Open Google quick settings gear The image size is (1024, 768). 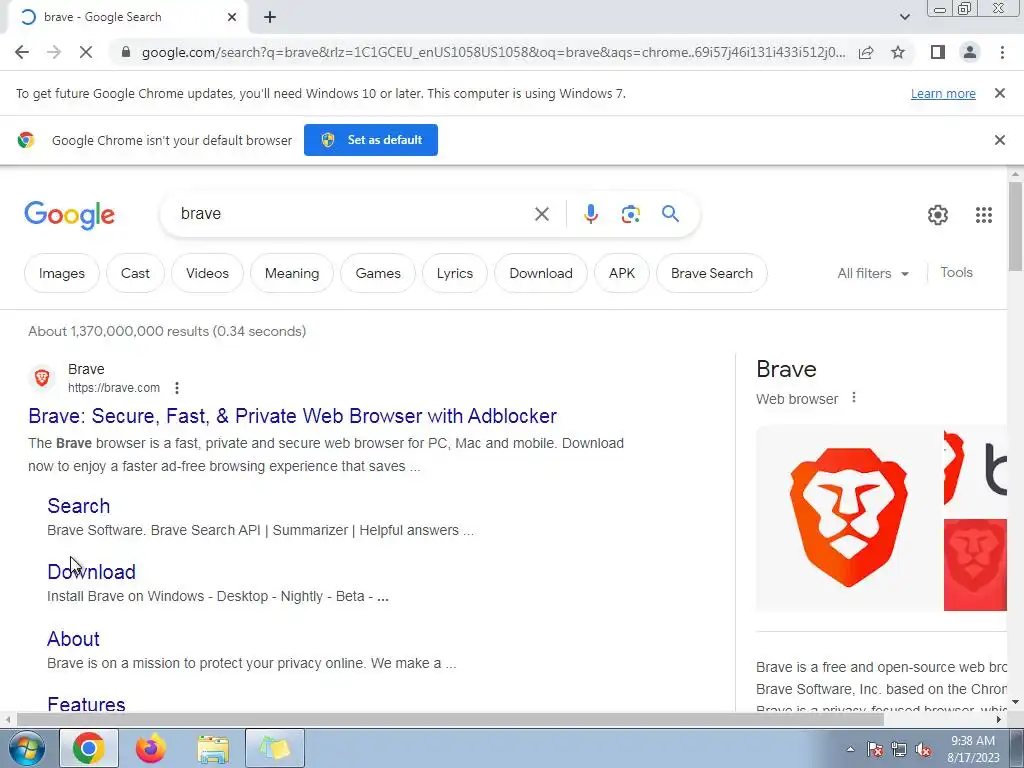point(938,215)
